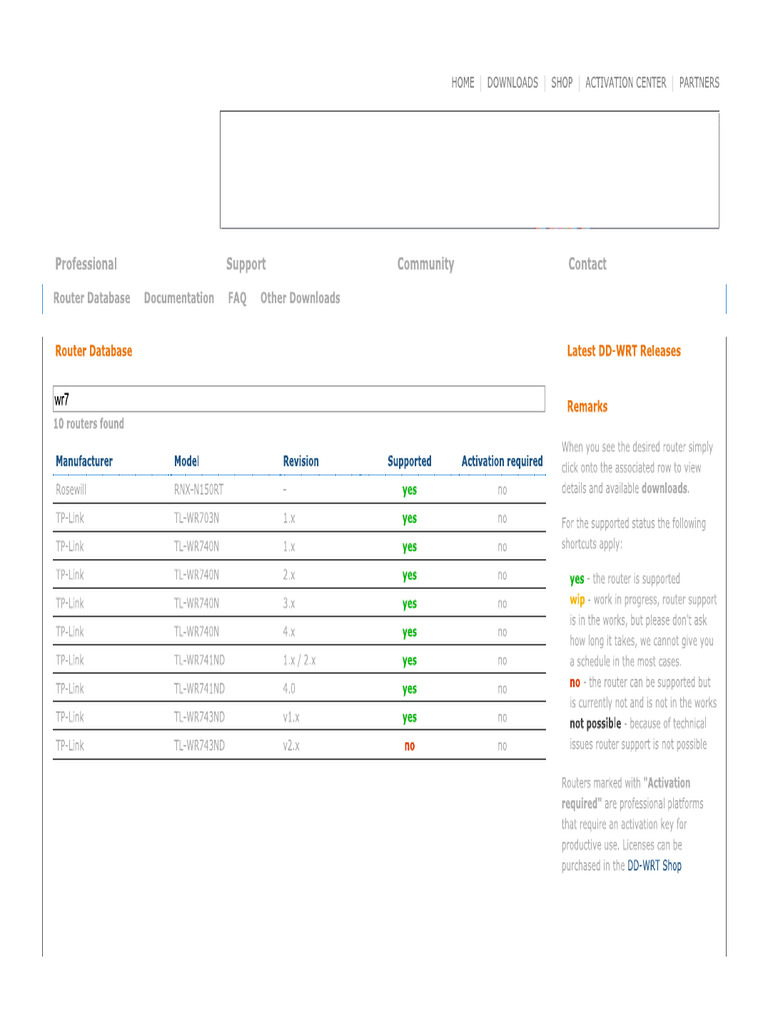
Task: Select the Router Database submenu item
Action: pos(91,298)
